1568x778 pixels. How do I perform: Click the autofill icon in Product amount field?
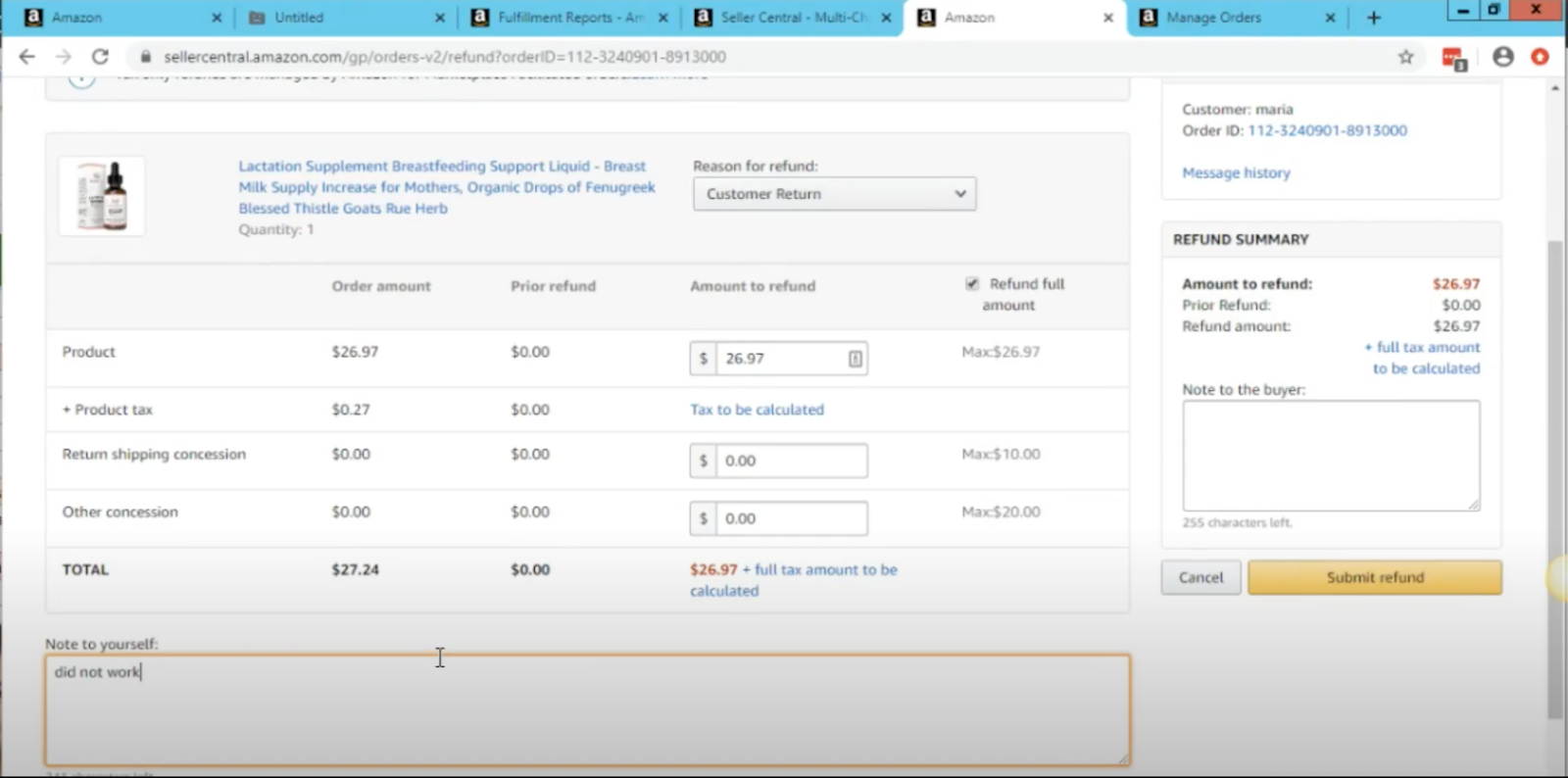(855, 359)
